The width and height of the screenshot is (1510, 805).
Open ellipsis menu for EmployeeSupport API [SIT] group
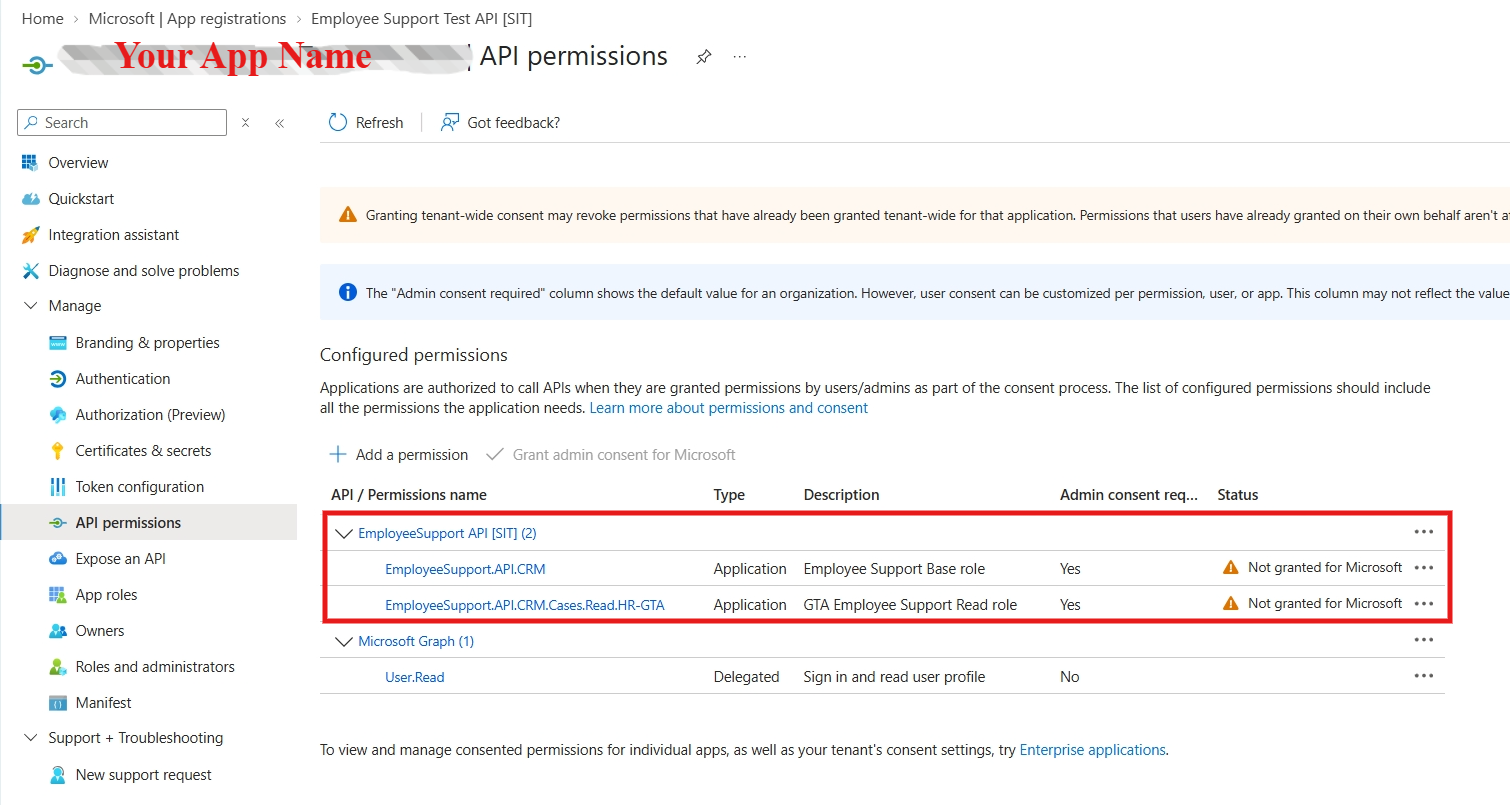[1424, 532]
